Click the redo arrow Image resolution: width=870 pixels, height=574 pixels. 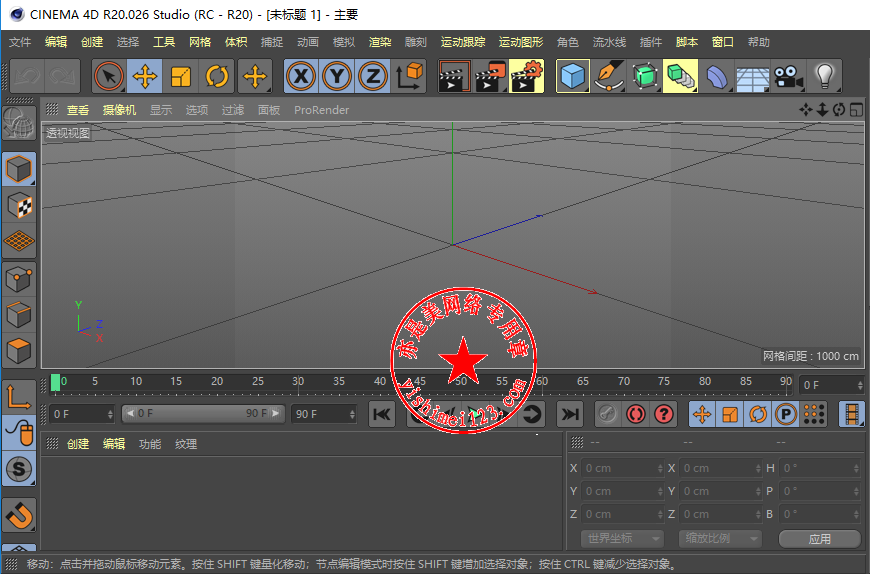click(63, 76)
